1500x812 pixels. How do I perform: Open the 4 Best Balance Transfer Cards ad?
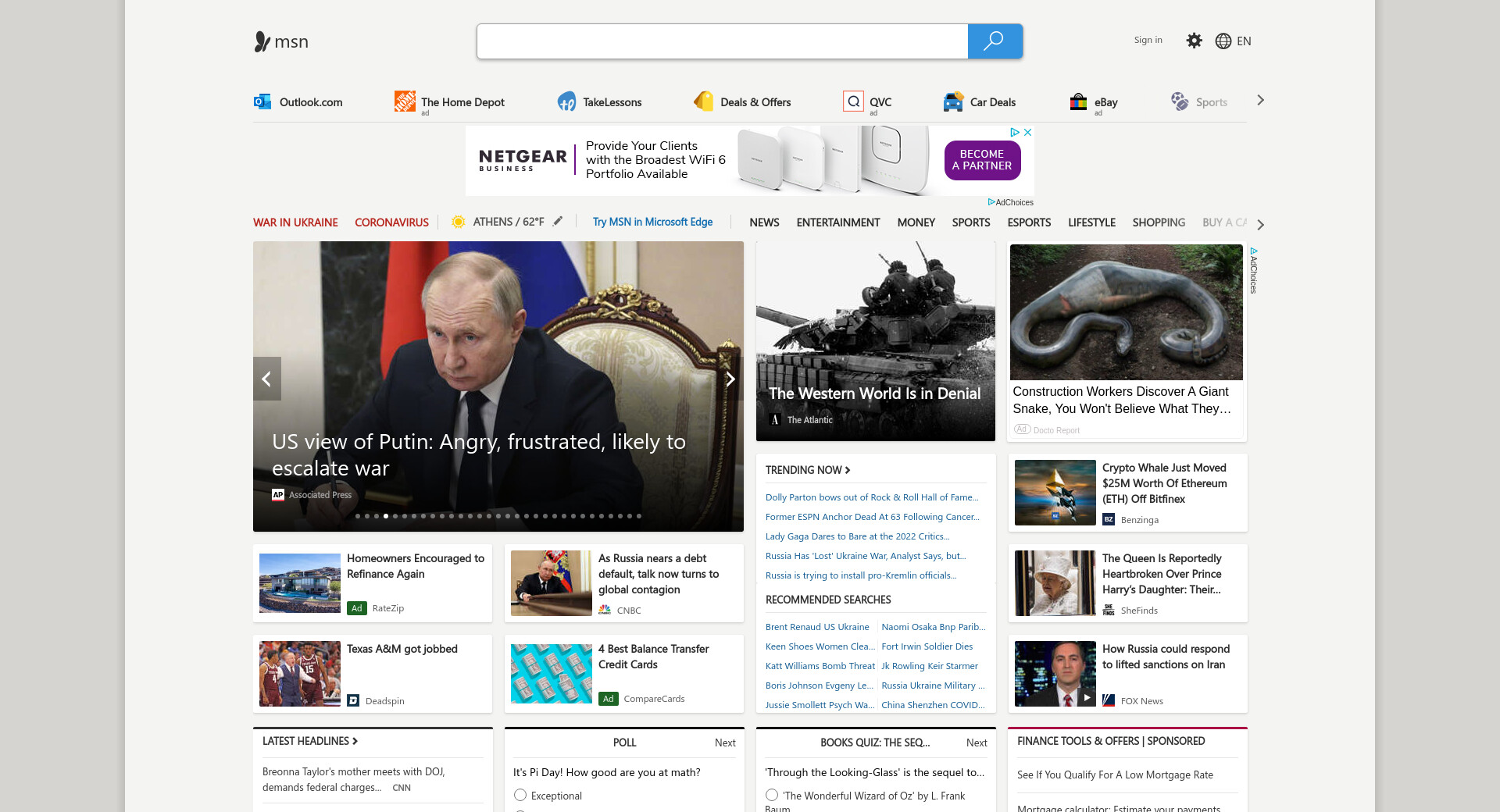tap(653, 657)
